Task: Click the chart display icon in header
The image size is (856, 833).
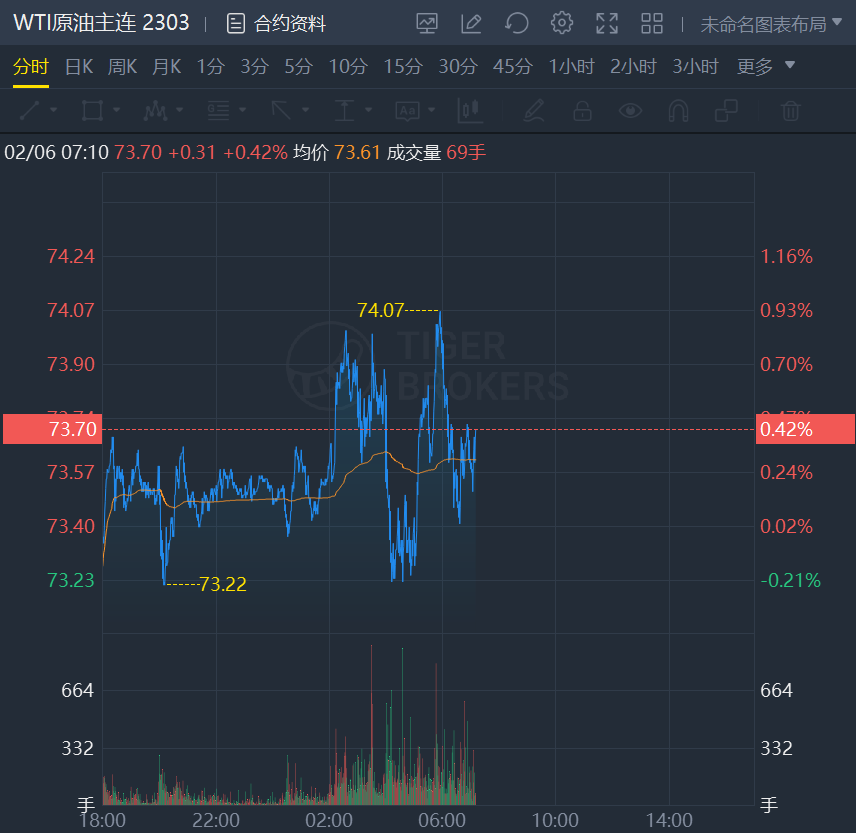Action: [427, 23]
